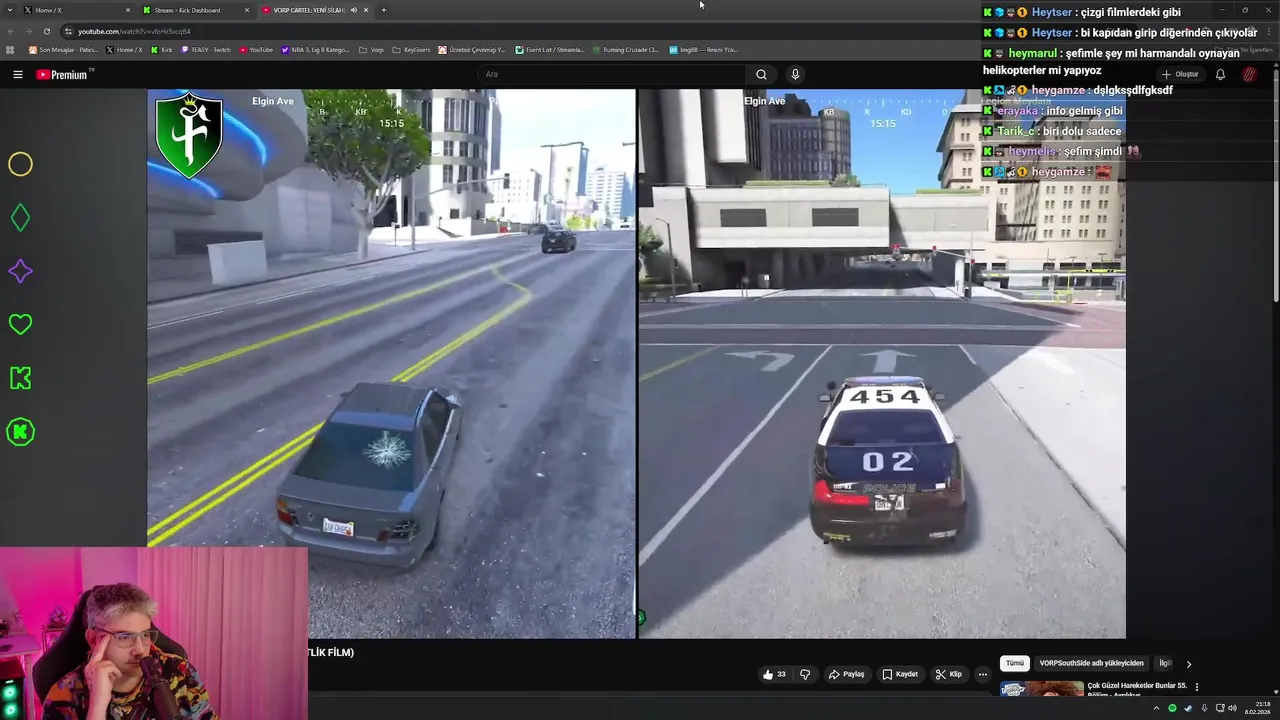The width and height of the screenshot is (1280, 720).
Task: Open taskbar clock showing 21:18
Action: pos(1258,708)
